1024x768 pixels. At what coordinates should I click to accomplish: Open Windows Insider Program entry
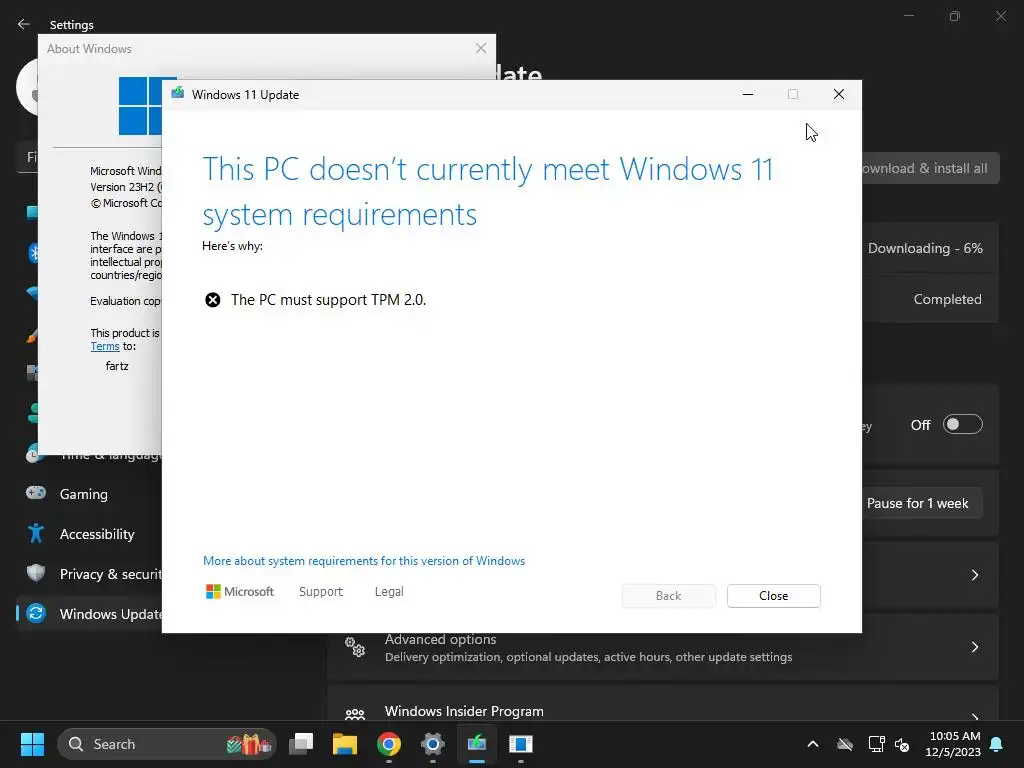pyautogui.click(x=663, y=704)
